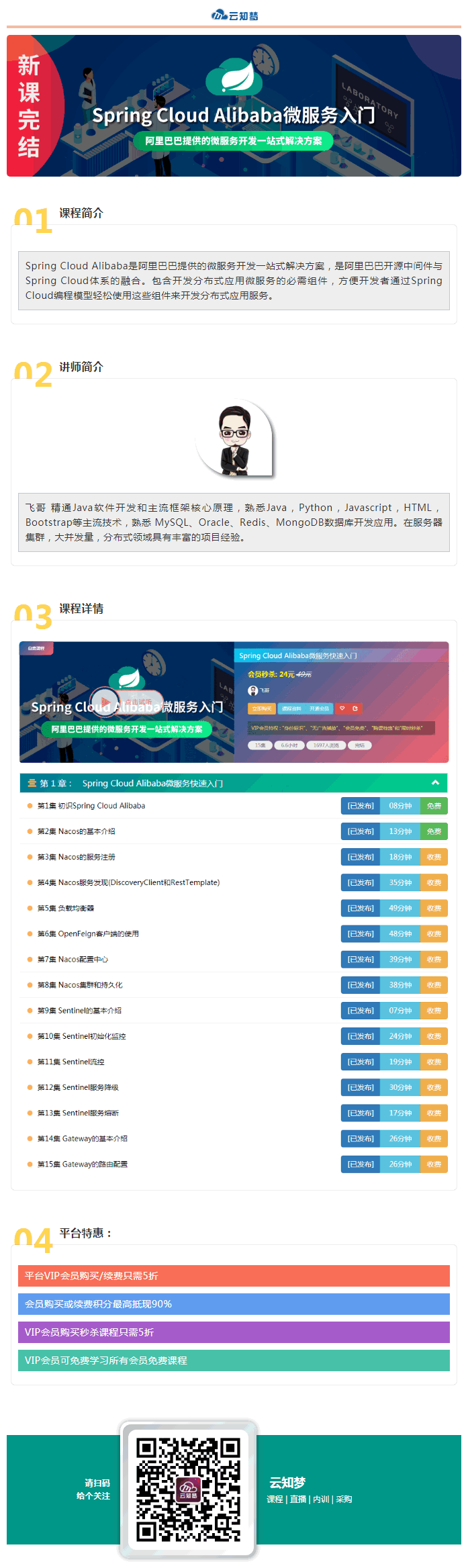This screenshot has height=1568, width=468.
Task: Click the 38分钟 duration on 第8集
Action: pos(401,985)
